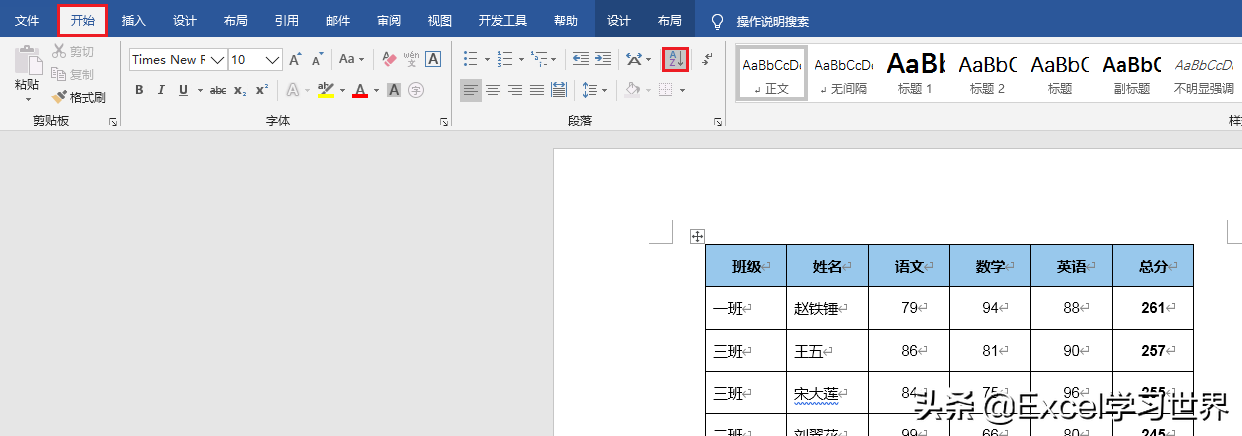Launch the Font (字体) dialog expander
The height and width of the screenshot is (436, 1242).
click(x=443, y=122)
